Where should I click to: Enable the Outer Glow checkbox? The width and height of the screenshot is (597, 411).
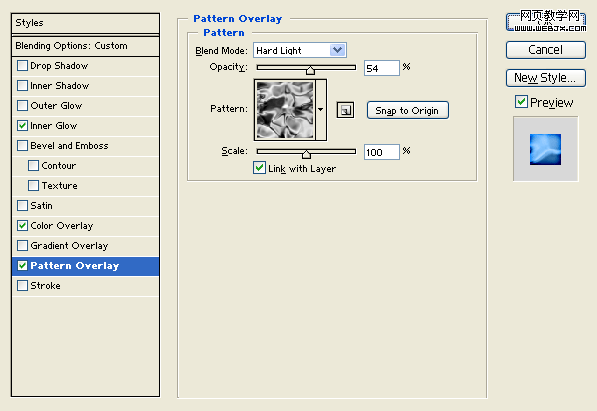22,106
